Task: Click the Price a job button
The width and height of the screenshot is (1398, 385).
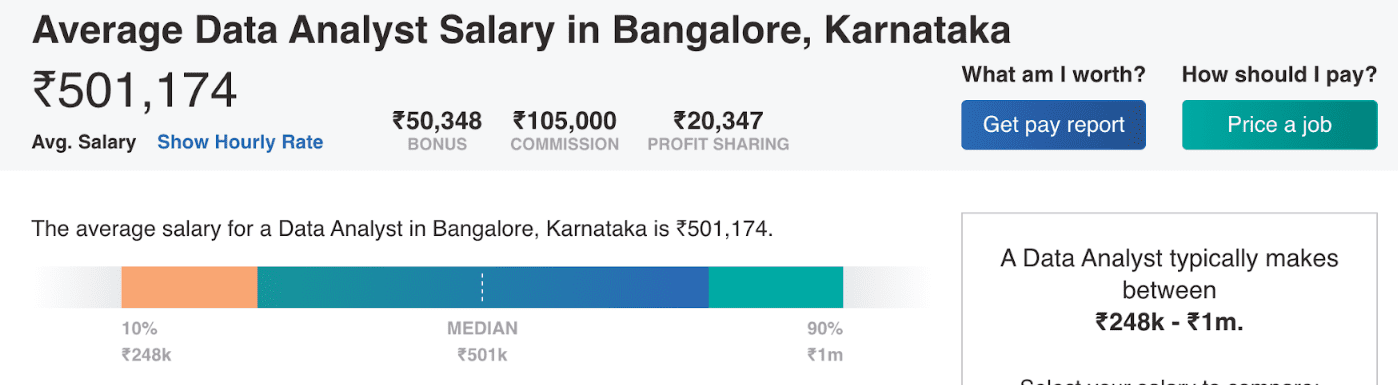Action: pyautogui.click(x=1279, y=125)
